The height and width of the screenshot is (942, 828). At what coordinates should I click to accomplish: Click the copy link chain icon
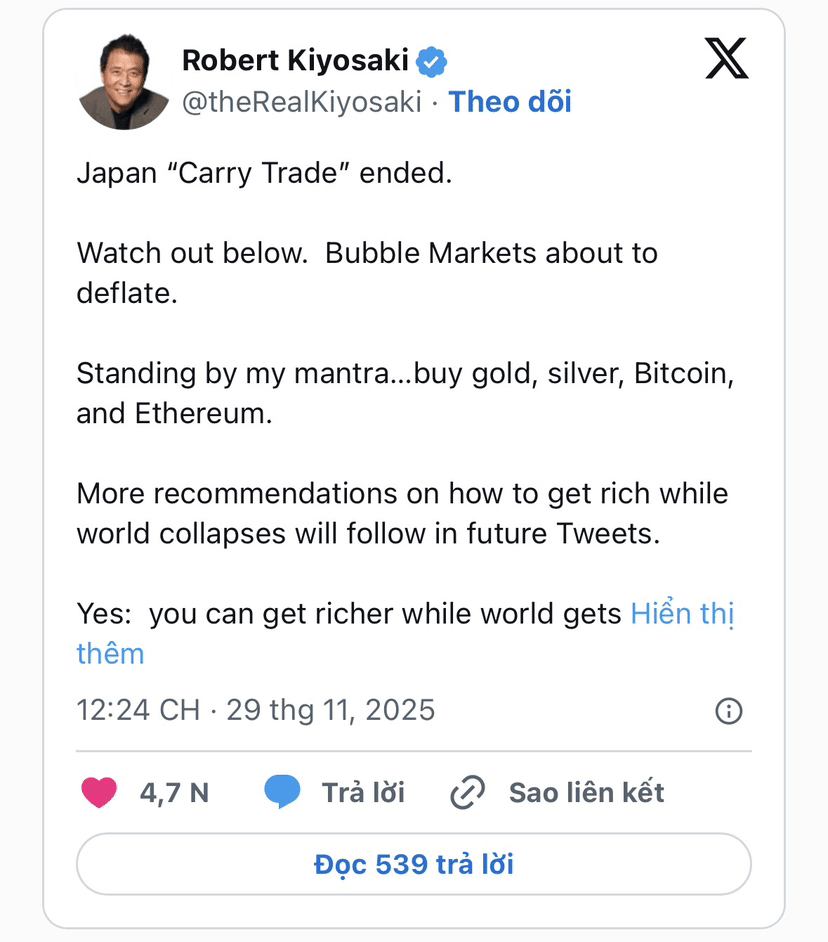[467, 793]
